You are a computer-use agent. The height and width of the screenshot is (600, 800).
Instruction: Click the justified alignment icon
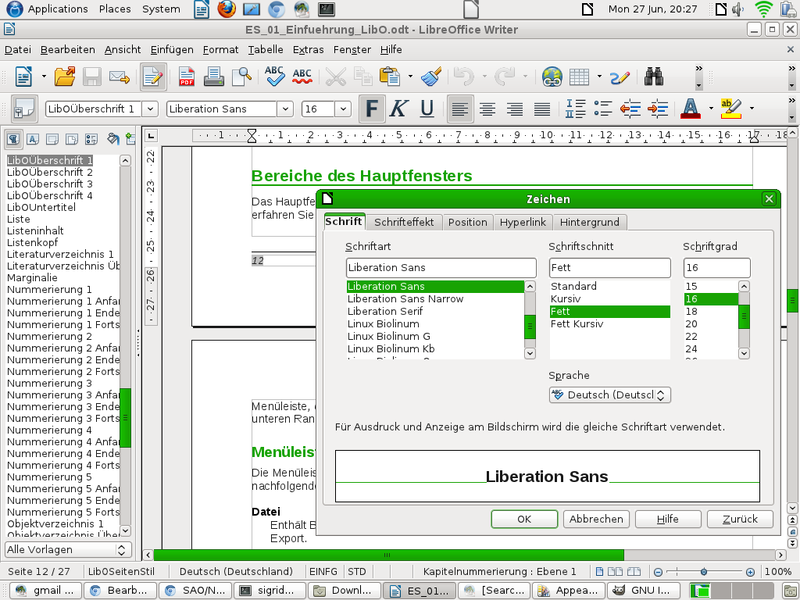click(x=542, y=108)
